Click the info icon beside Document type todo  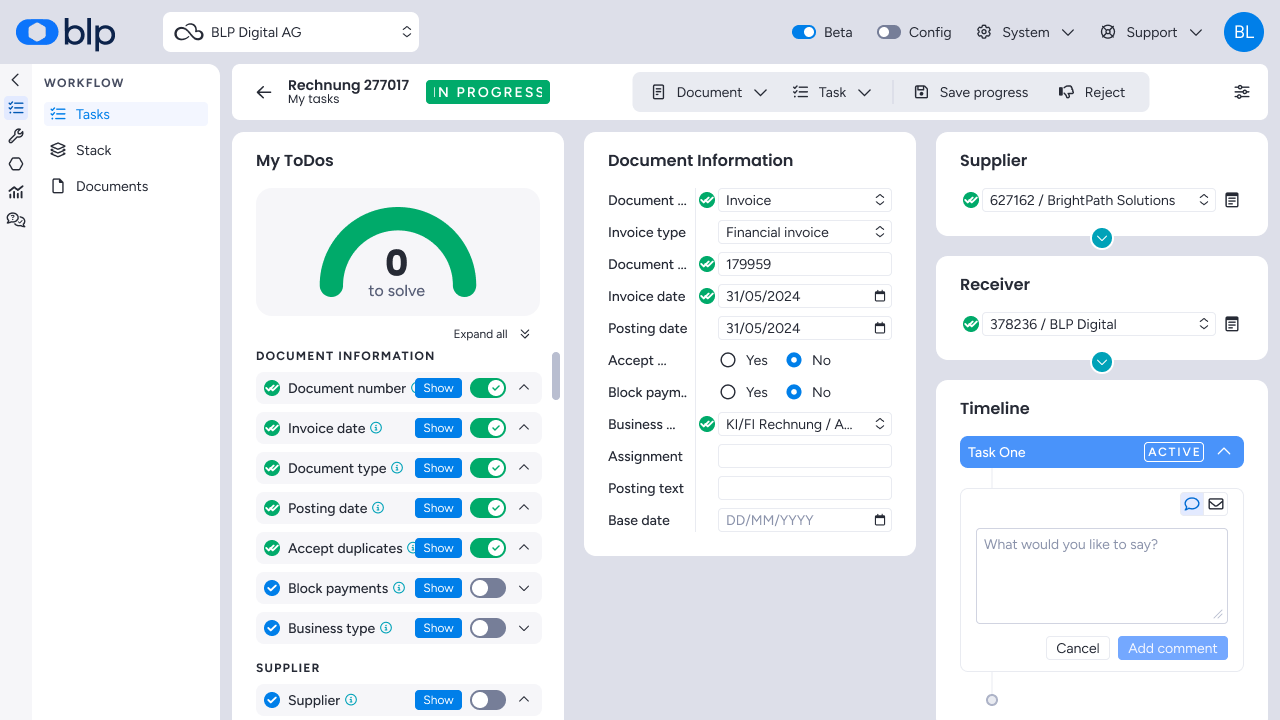(397, 468)
